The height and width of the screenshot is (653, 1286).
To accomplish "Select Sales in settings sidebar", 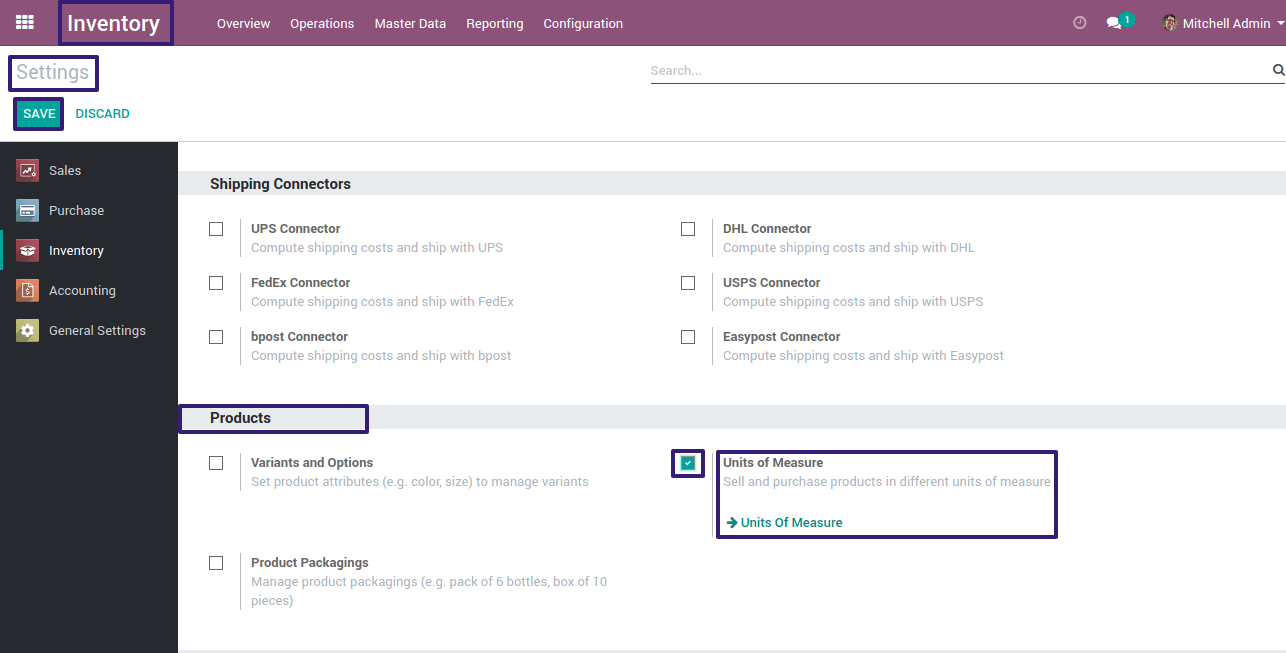I will [89, 171].
